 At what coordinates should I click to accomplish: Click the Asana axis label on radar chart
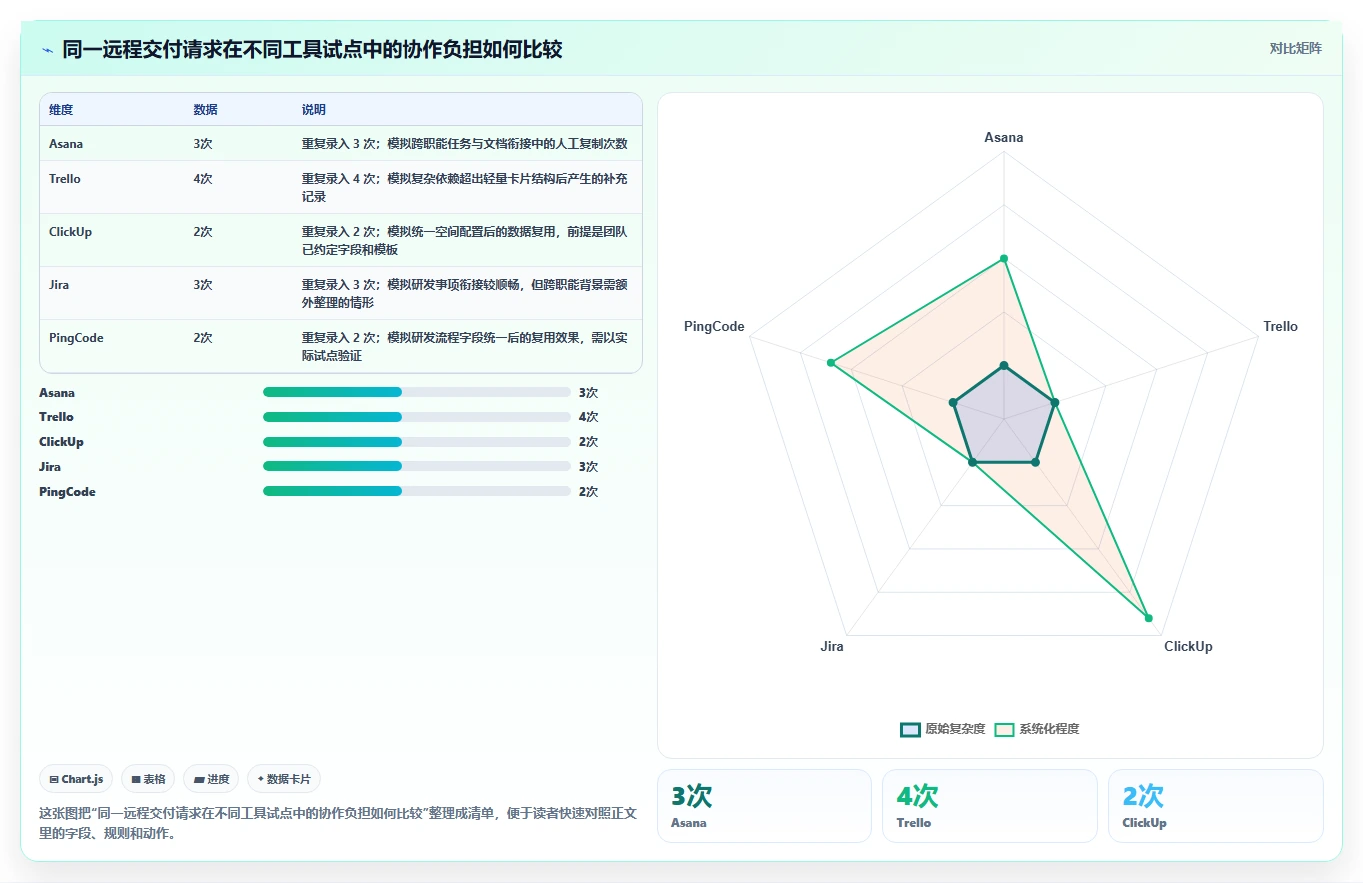click(1004, 138)
